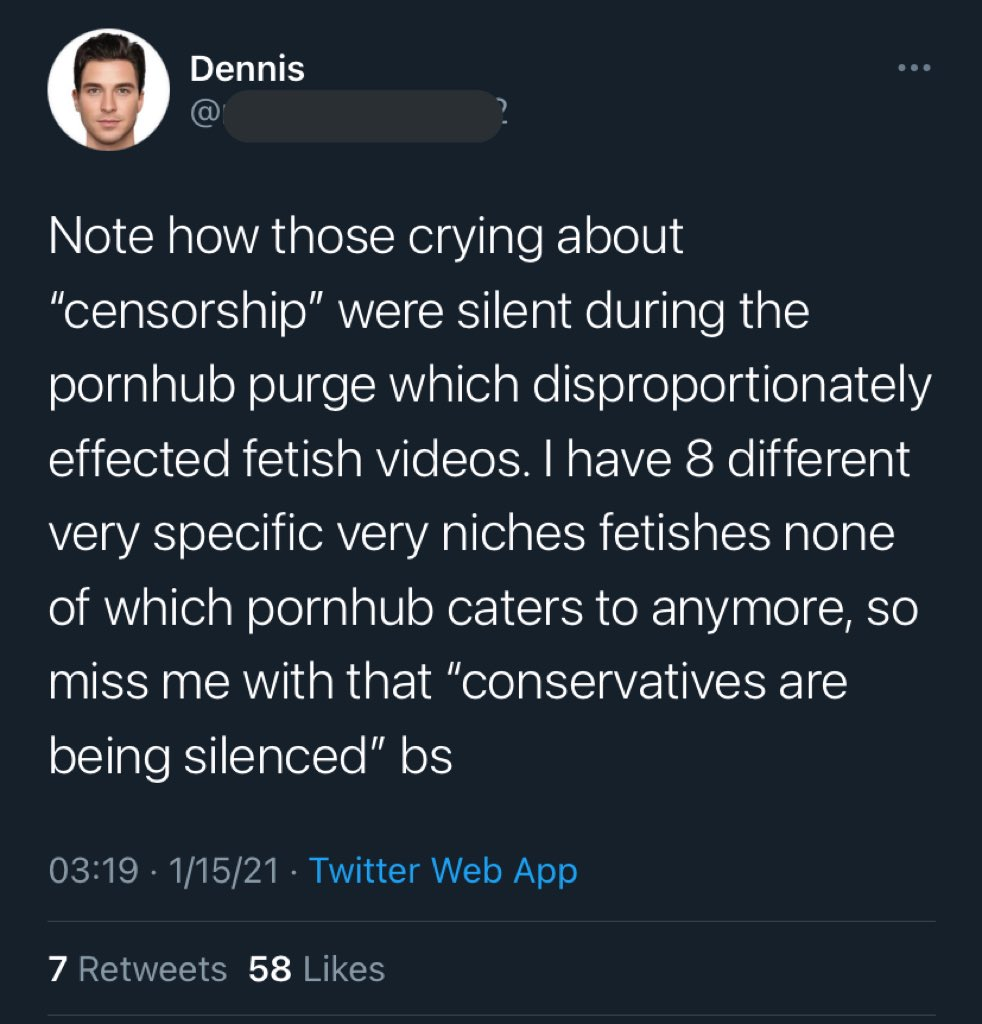Image resolution: width=982 pixels, height=1024 pixels.
Task: Open the three-dot more options menu
Action: (x=913, y=67)
